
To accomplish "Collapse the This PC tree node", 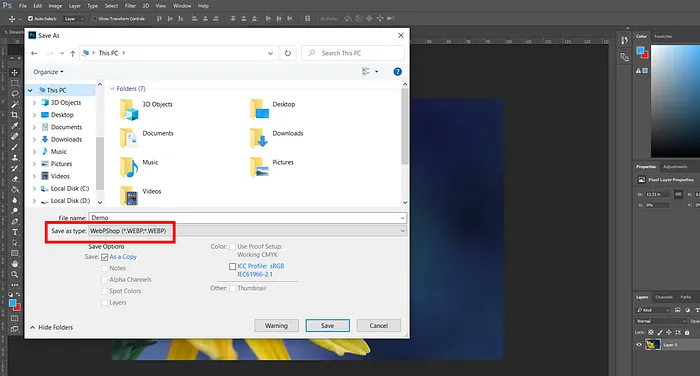I will point(30,90).
